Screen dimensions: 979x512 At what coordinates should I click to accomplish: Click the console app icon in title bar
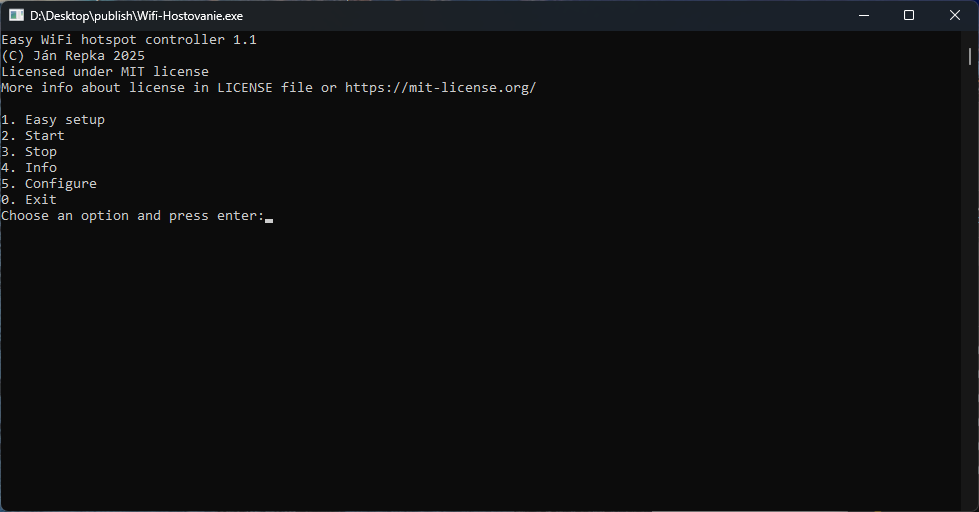(x=16, y=15)
